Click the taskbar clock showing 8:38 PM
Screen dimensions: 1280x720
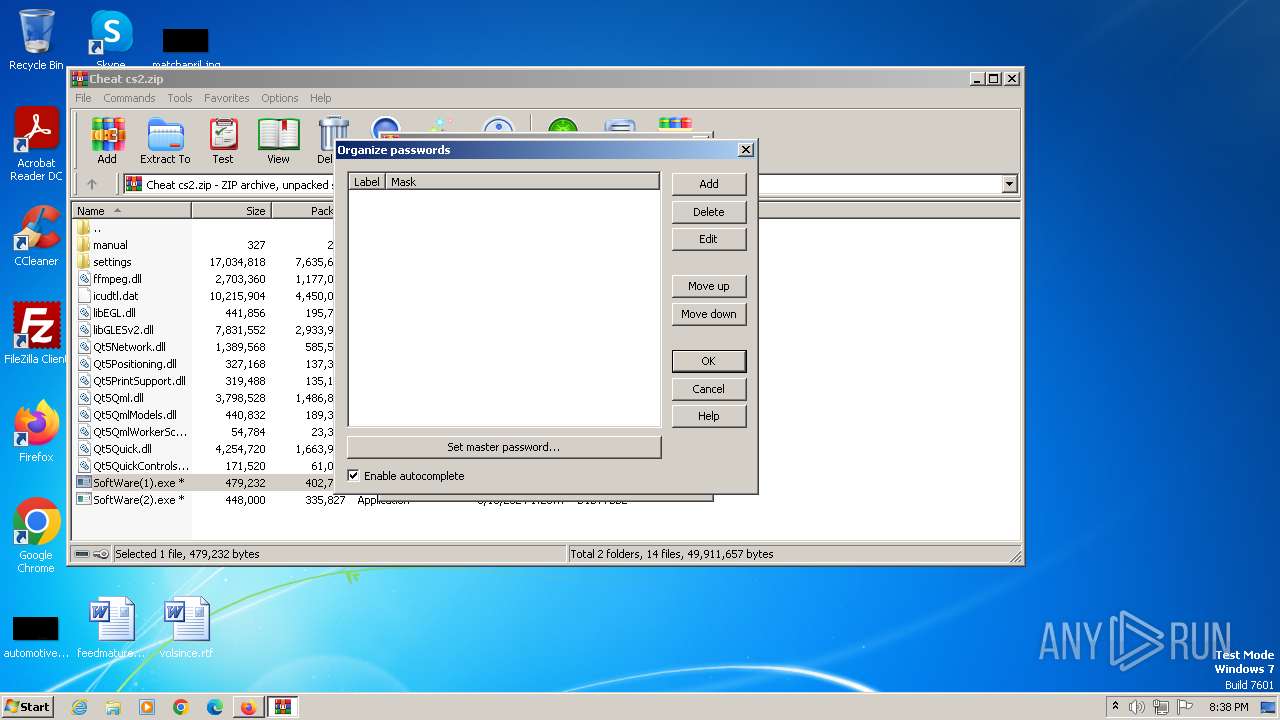[x=1229, y=707]
